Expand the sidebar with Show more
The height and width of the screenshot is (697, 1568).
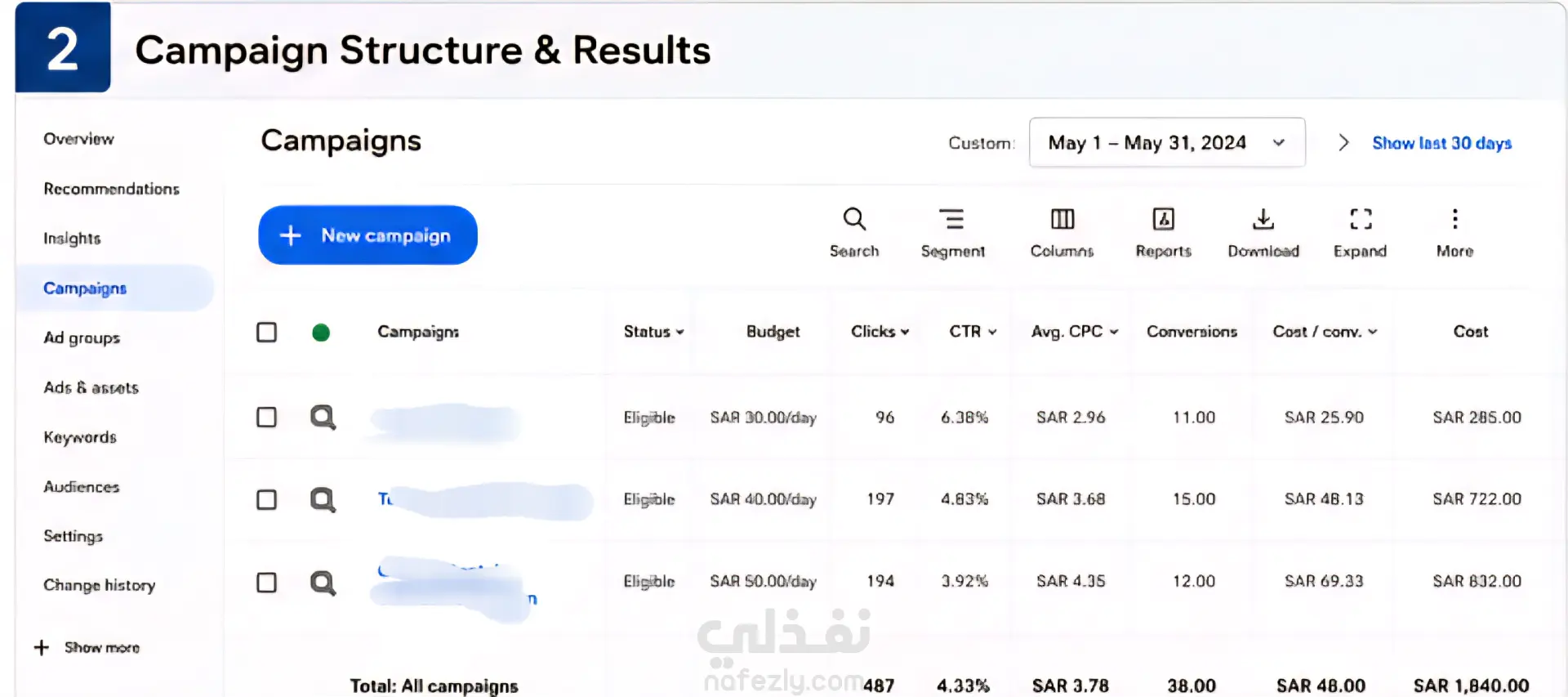[87, 647]
